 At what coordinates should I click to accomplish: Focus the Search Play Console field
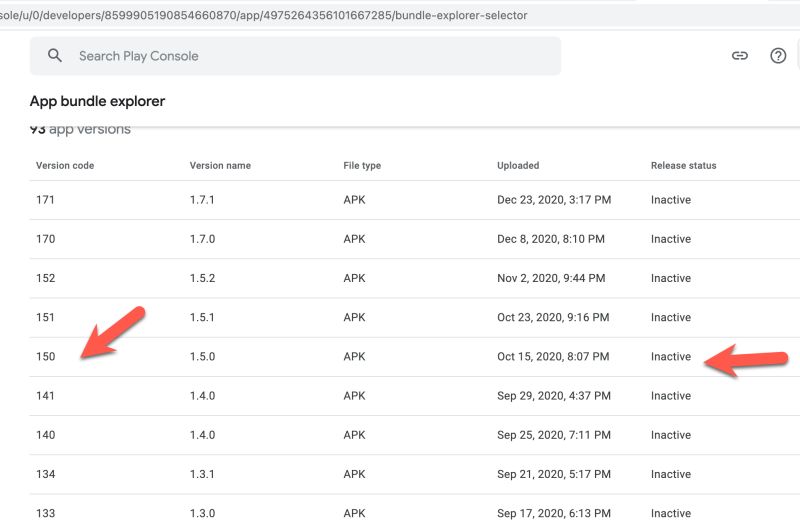[x=295, y=56]
